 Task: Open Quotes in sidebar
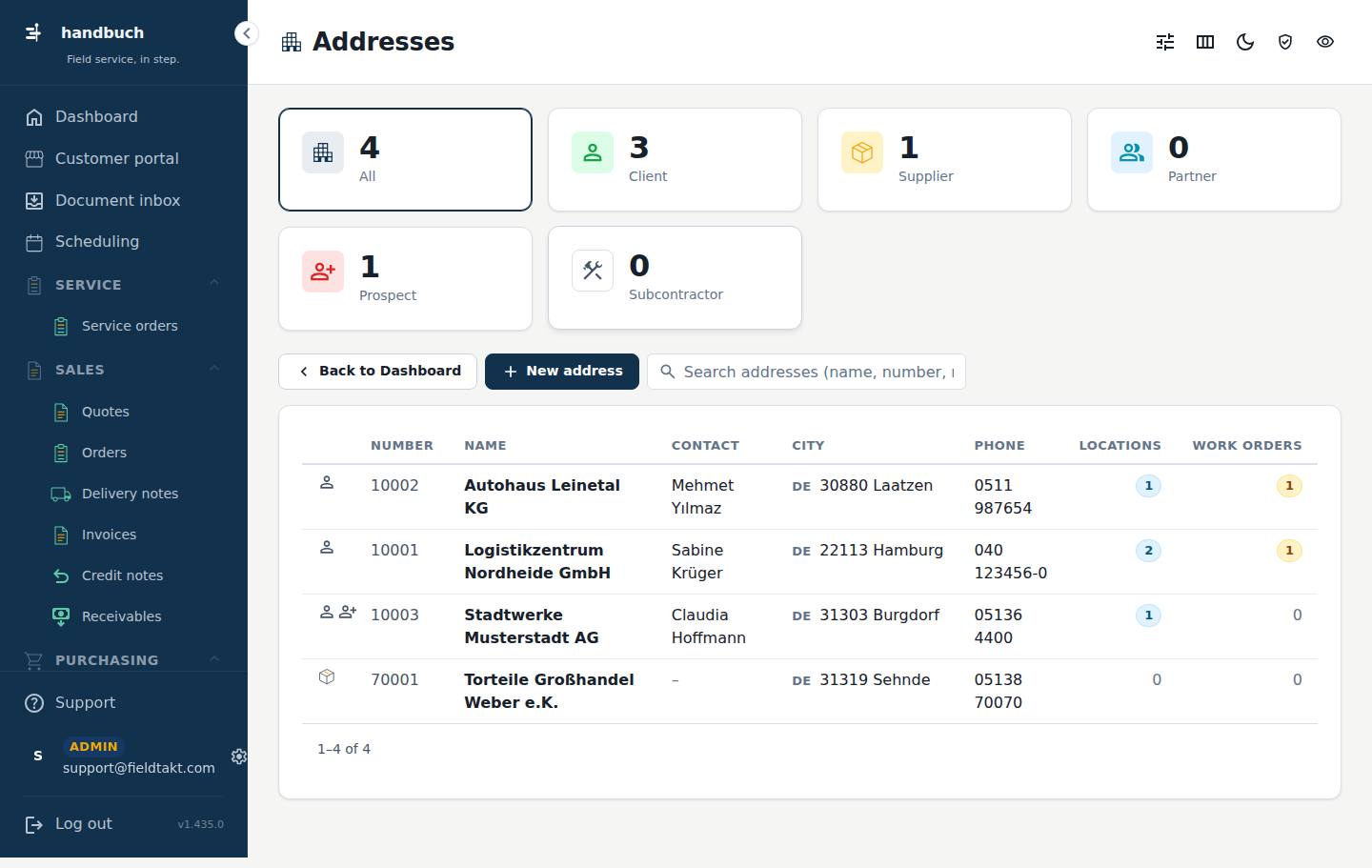pos(137,412)
